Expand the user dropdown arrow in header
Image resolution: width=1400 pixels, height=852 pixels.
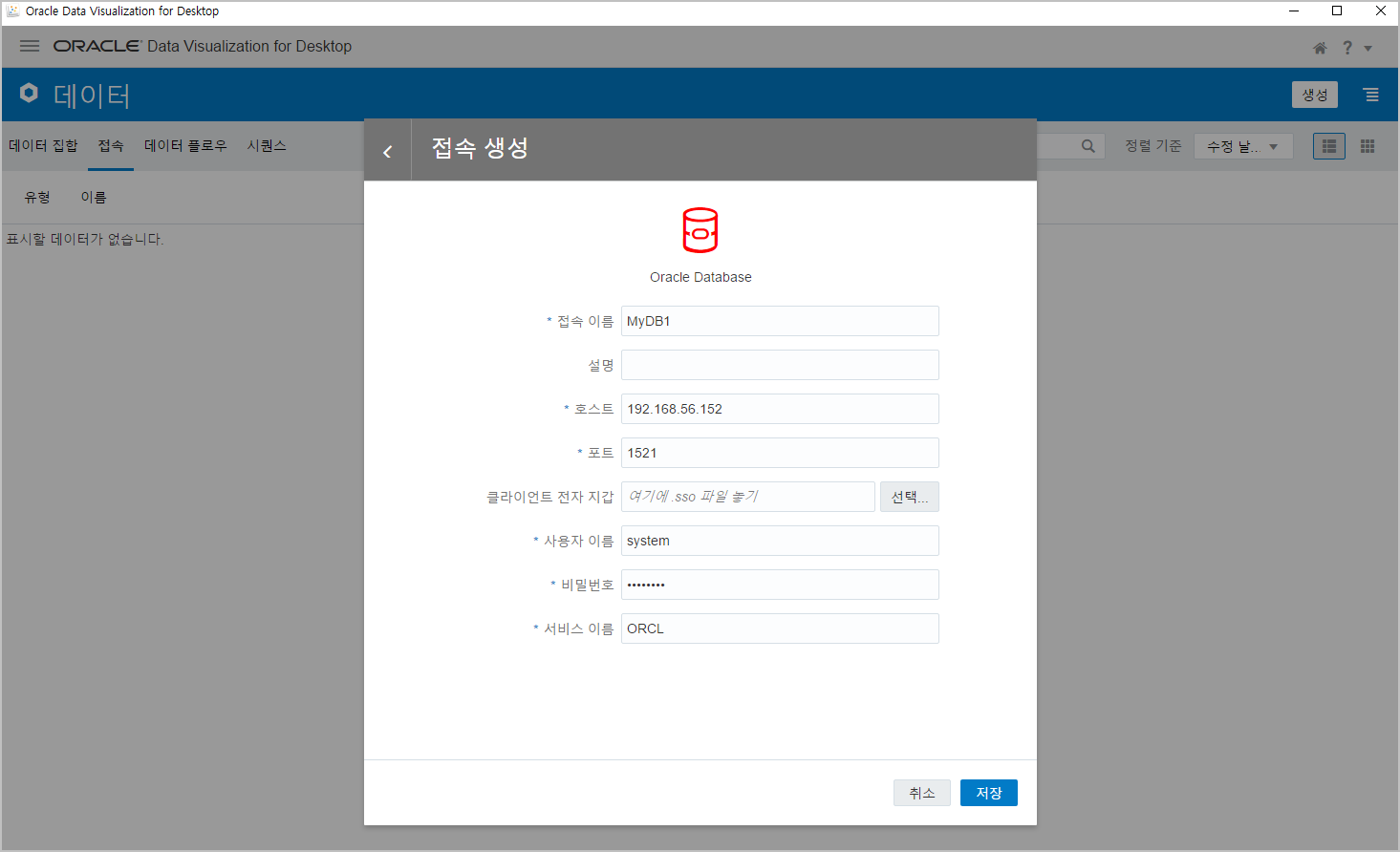click(1368, 49)
